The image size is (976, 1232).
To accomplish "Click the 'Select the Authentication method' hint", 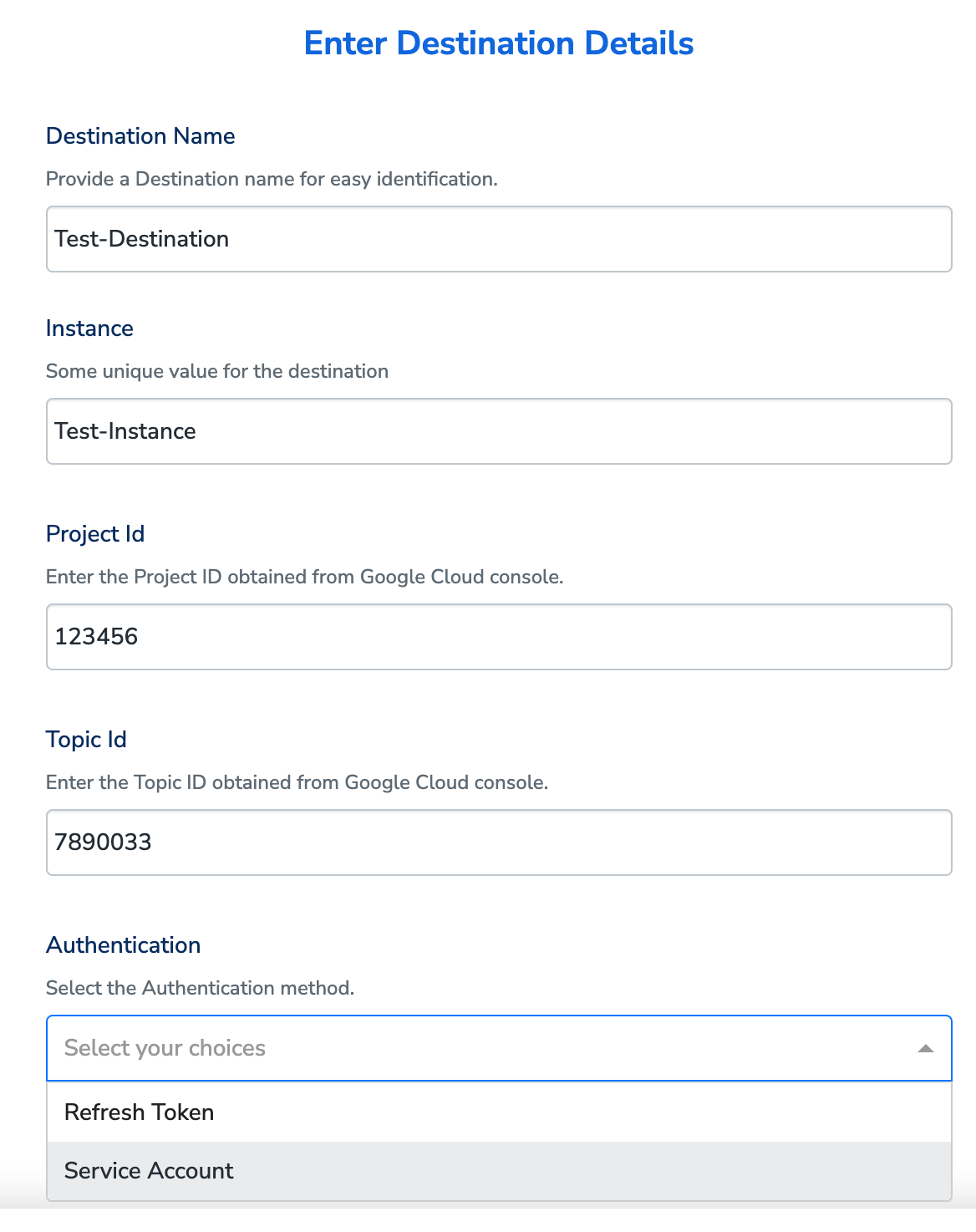I will pos(200,988).
